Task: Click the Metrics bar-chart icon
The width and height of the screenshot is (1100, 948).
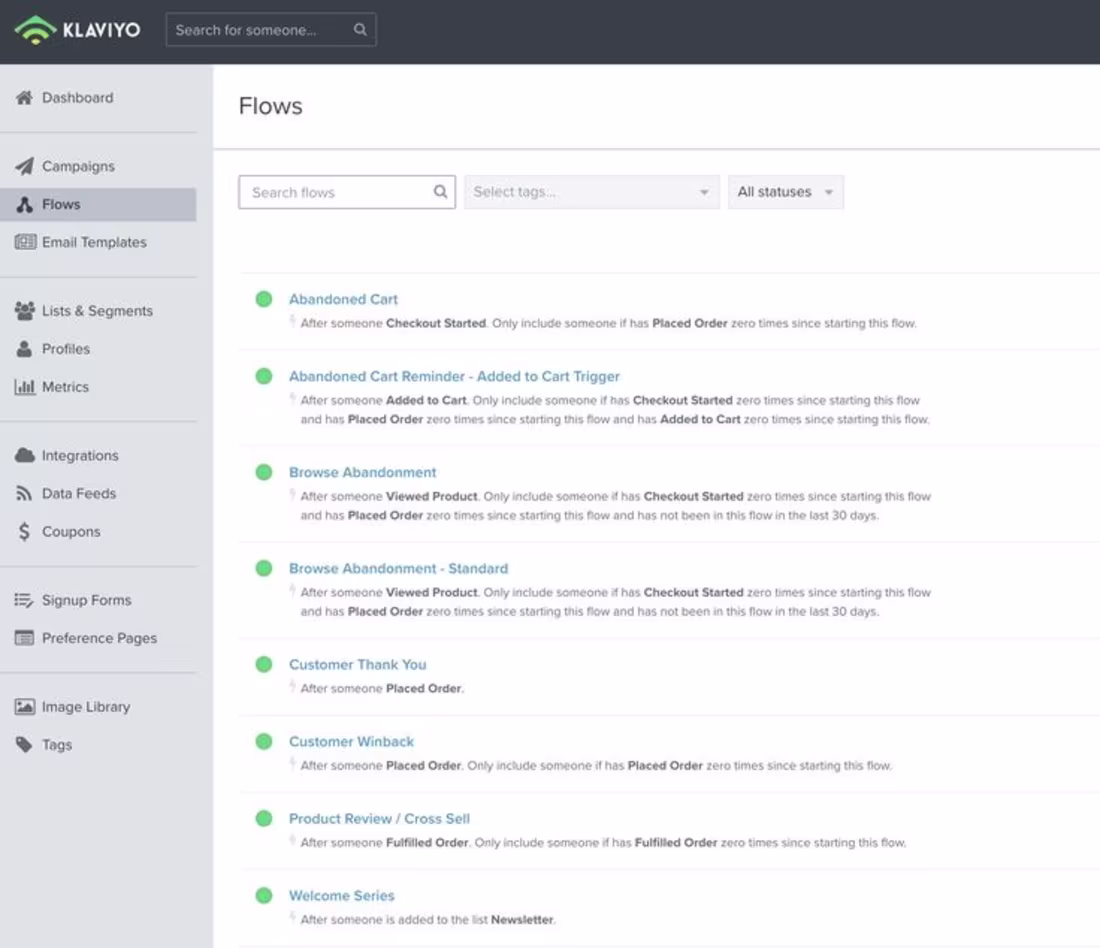Action: (x=27, y=387)
